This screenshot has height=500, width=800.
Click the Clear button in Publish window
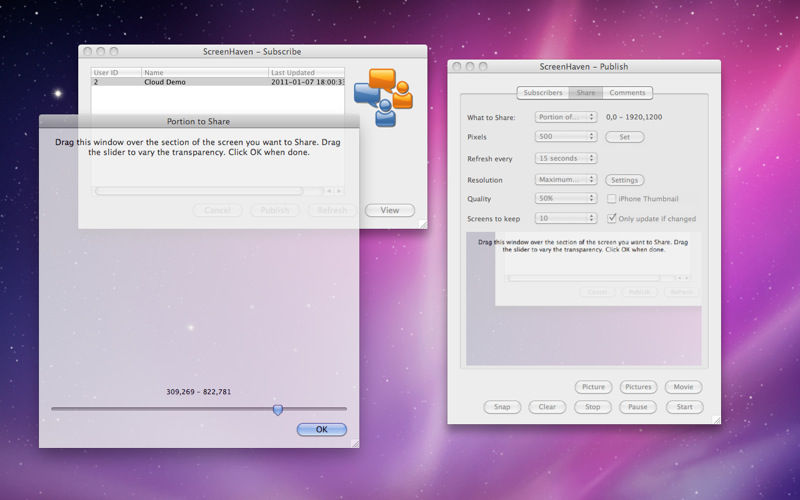point(547,407)
